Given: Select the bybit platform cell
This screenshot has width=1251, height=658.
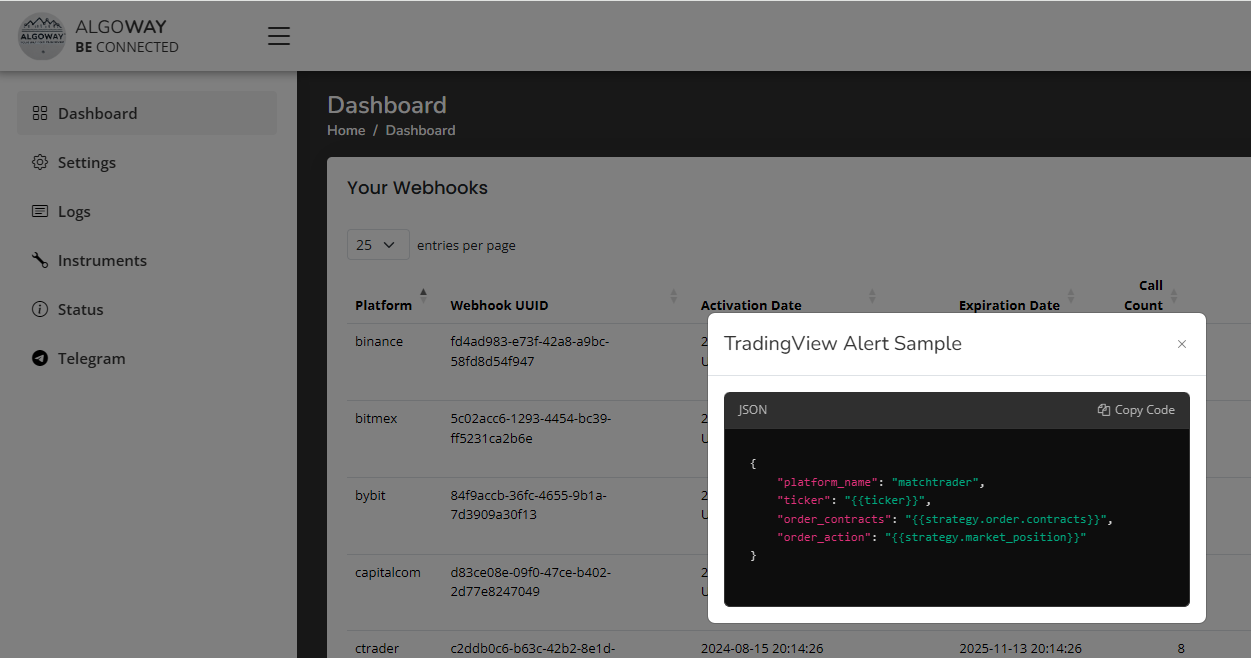Looking at the screenshot, I should coord(370,495).
